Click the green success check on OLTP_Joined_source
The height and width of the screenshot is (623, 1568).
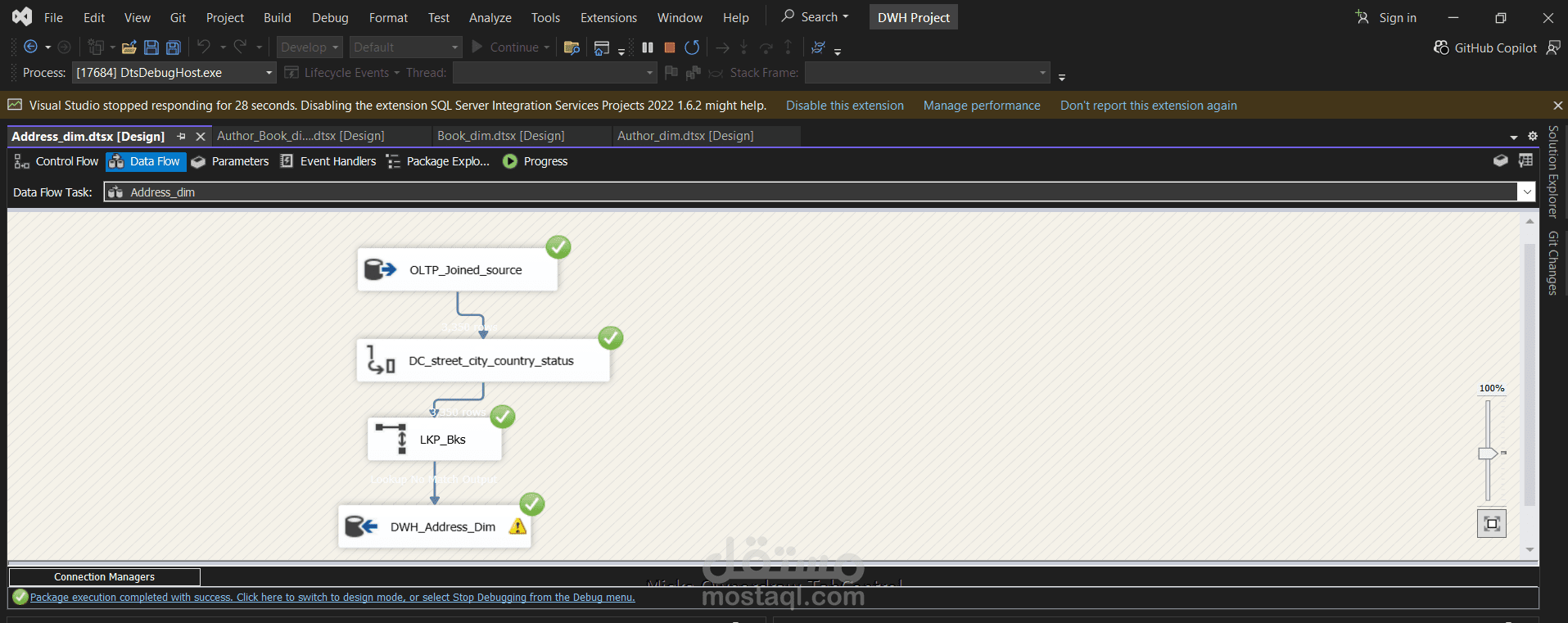pyautogui.click(x=558, y=247)
